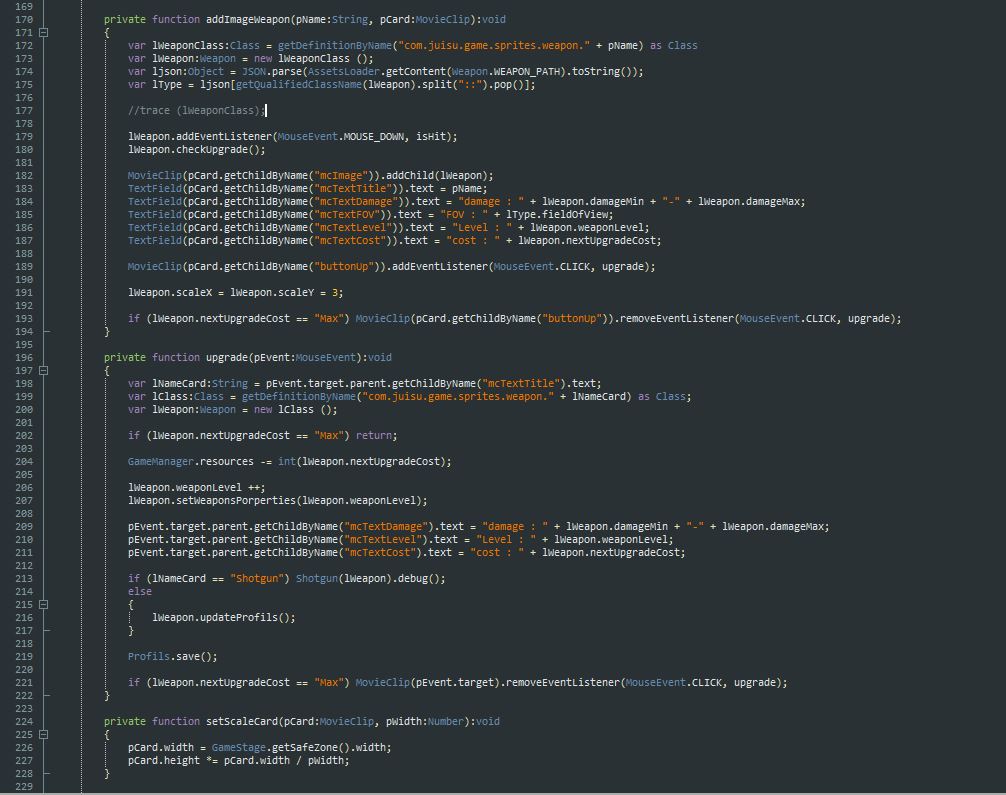Image resolution: width=1006 pixels, height=795 pixels.
Task: Click the JSON identifier before .parse
Action: (253, 72)
